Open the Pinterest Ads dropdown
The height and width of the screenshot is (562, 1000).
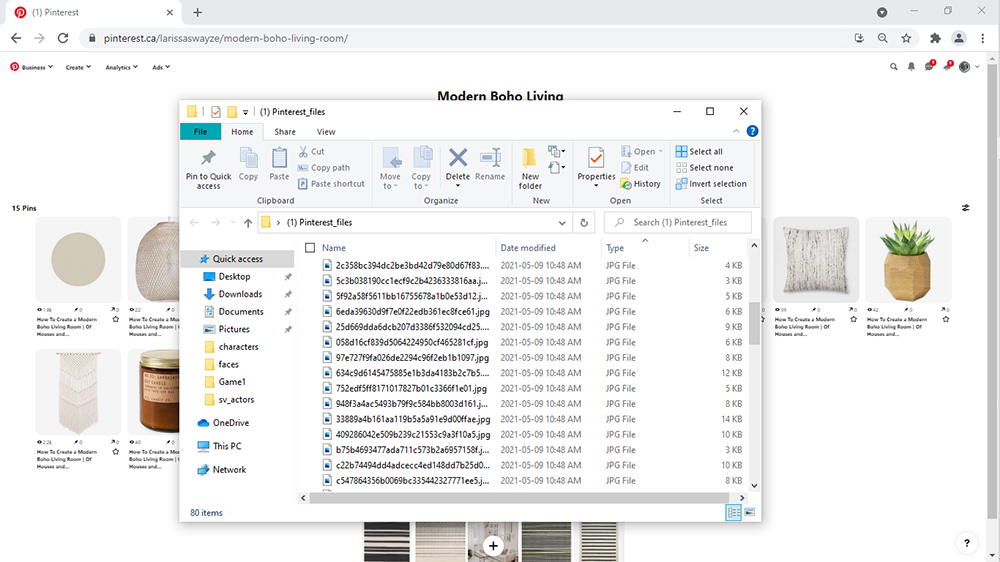(161, 67)
